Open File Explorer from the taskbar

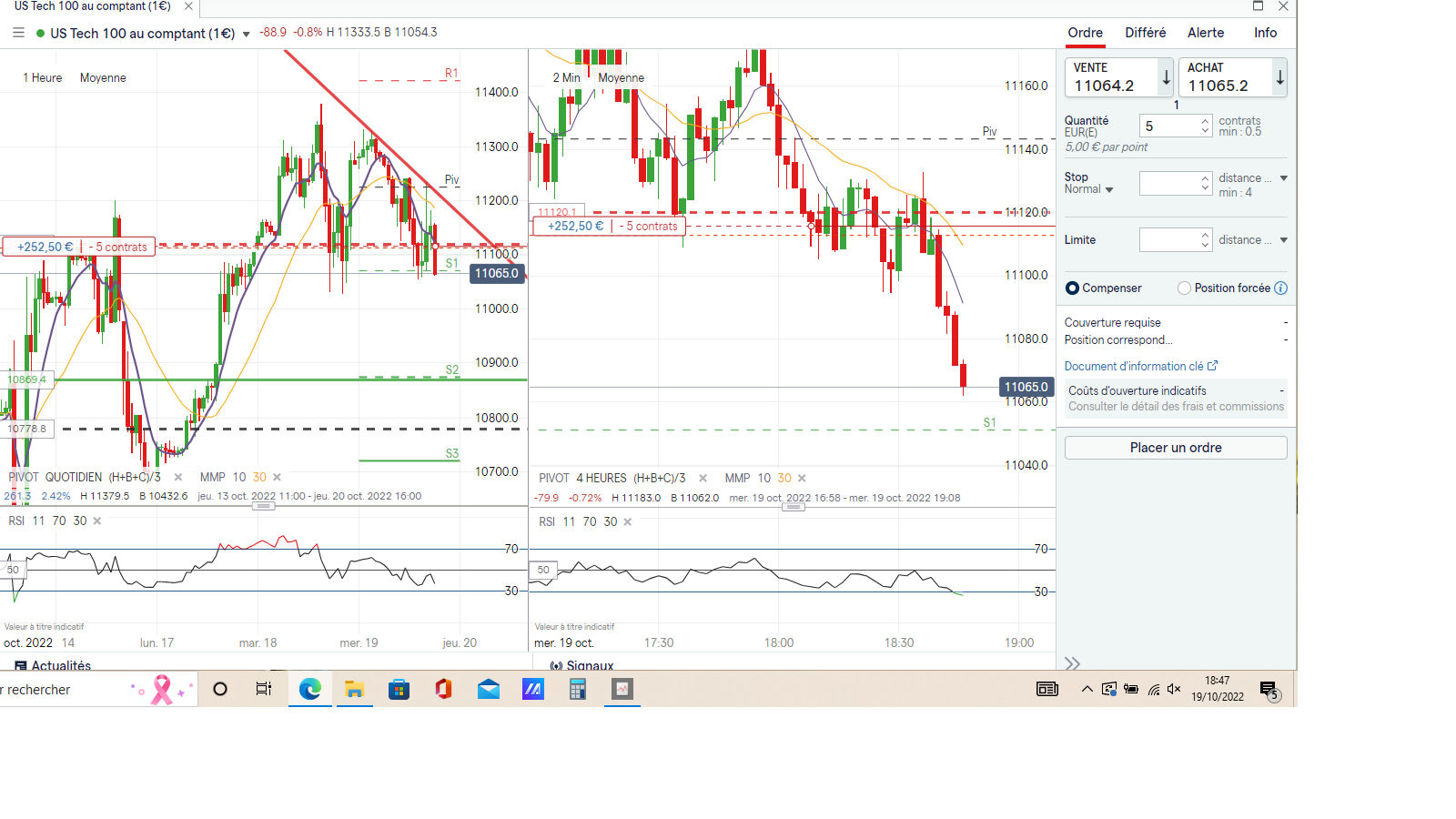click(x=354, y=689)
